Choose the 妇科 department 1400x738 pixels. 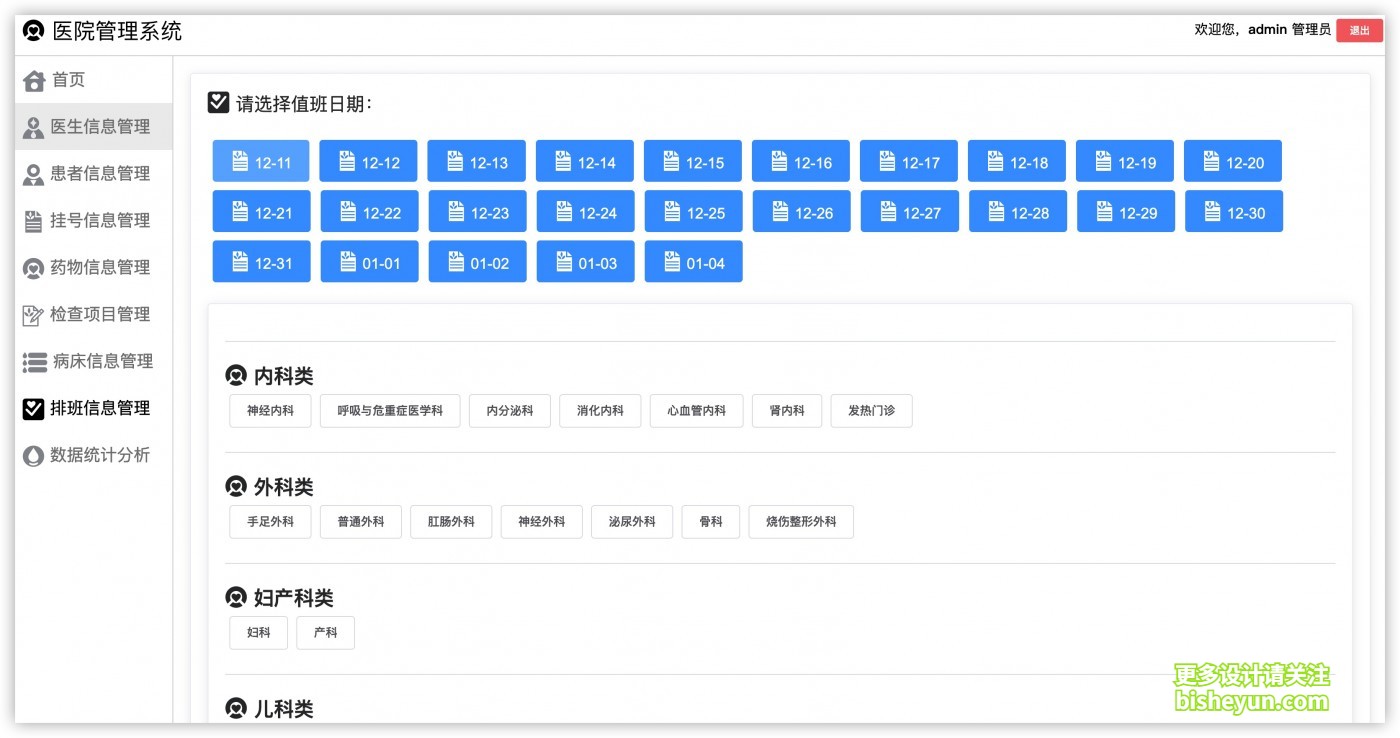pos(259,633)
